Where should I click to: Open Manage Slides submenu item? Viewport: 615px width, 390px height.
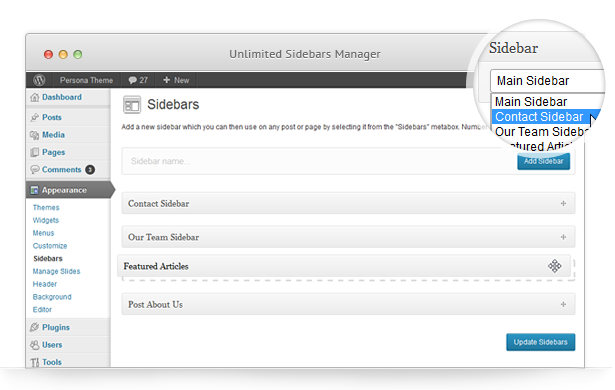coord(56,272)
